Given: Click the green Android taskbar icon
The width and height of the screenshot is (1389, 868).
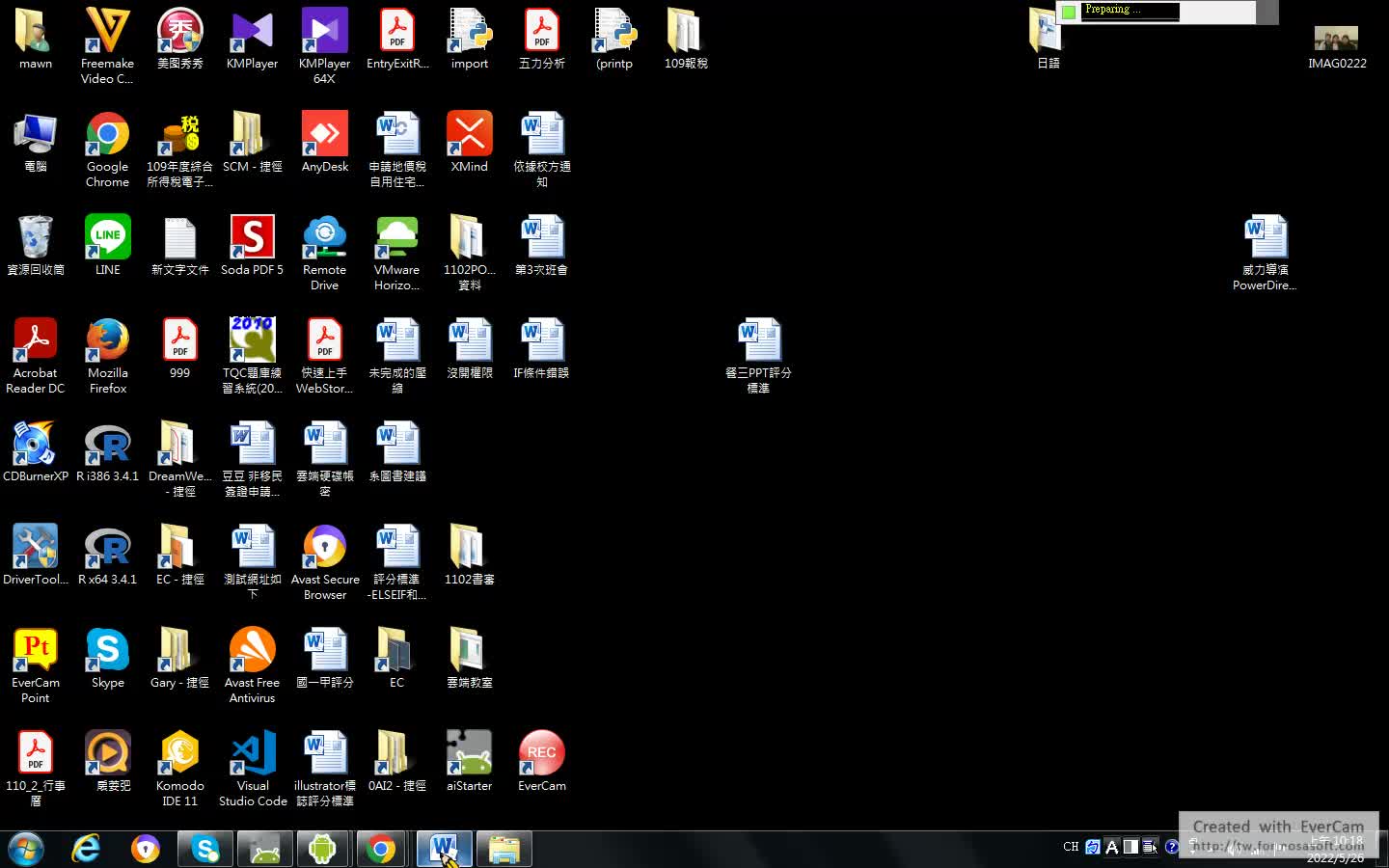Looking at the screenshot, I should click(x=322, y=849).
